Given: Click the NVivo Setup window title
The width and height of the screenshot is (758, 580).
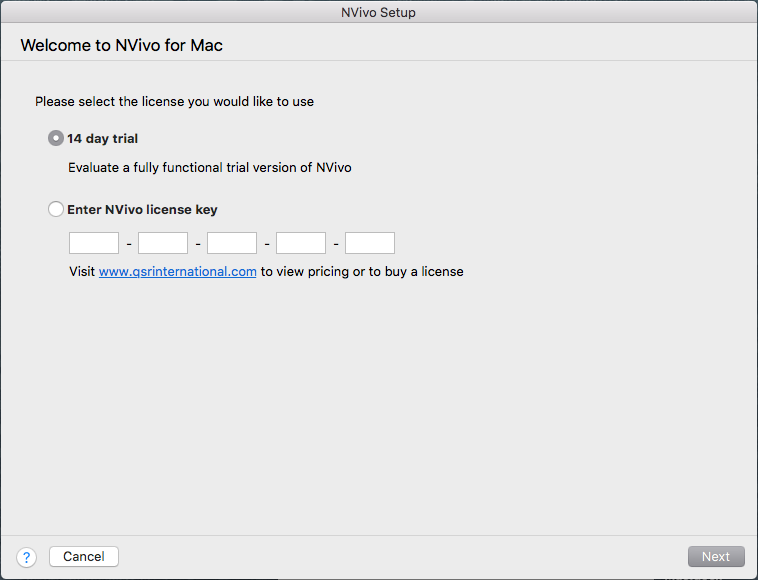Looking at the screenshot, I should [x=379, y=12].
